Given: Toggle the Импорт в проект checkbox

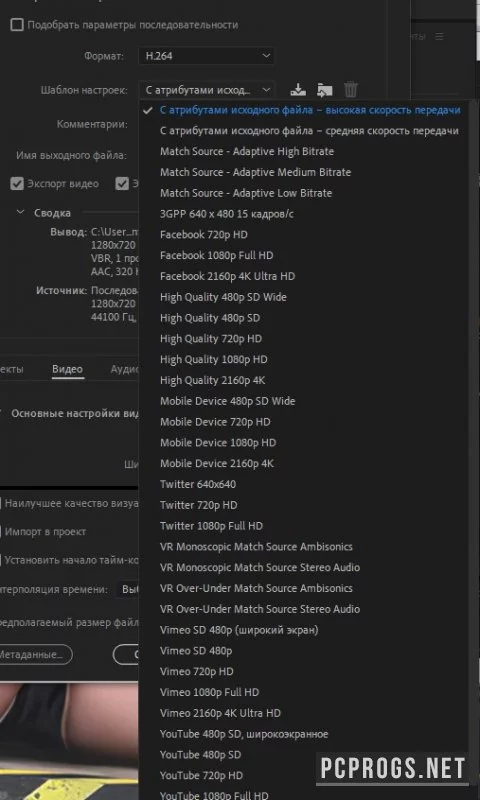Looking at the screenshot, I should (x=1, y=532).
